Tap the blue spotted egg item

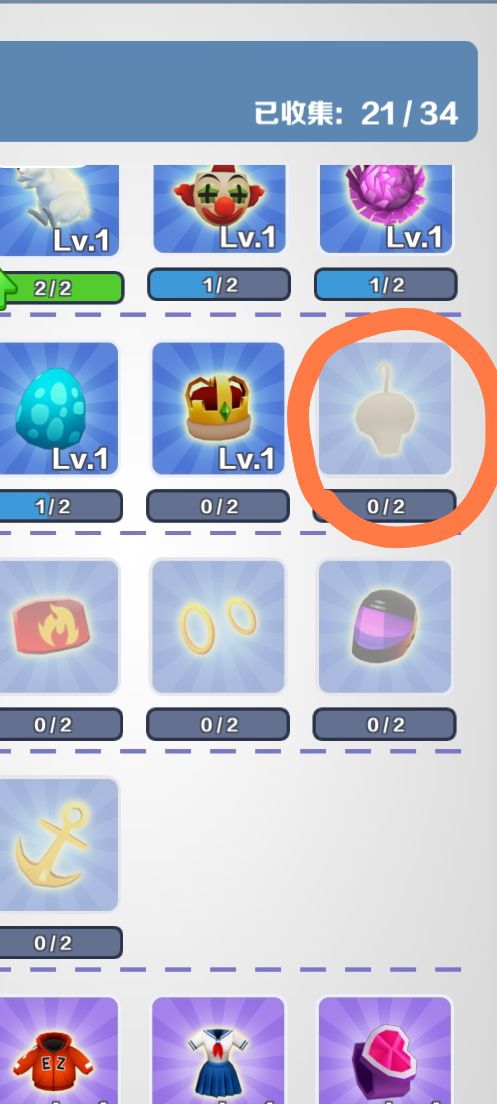click(59, 408)
